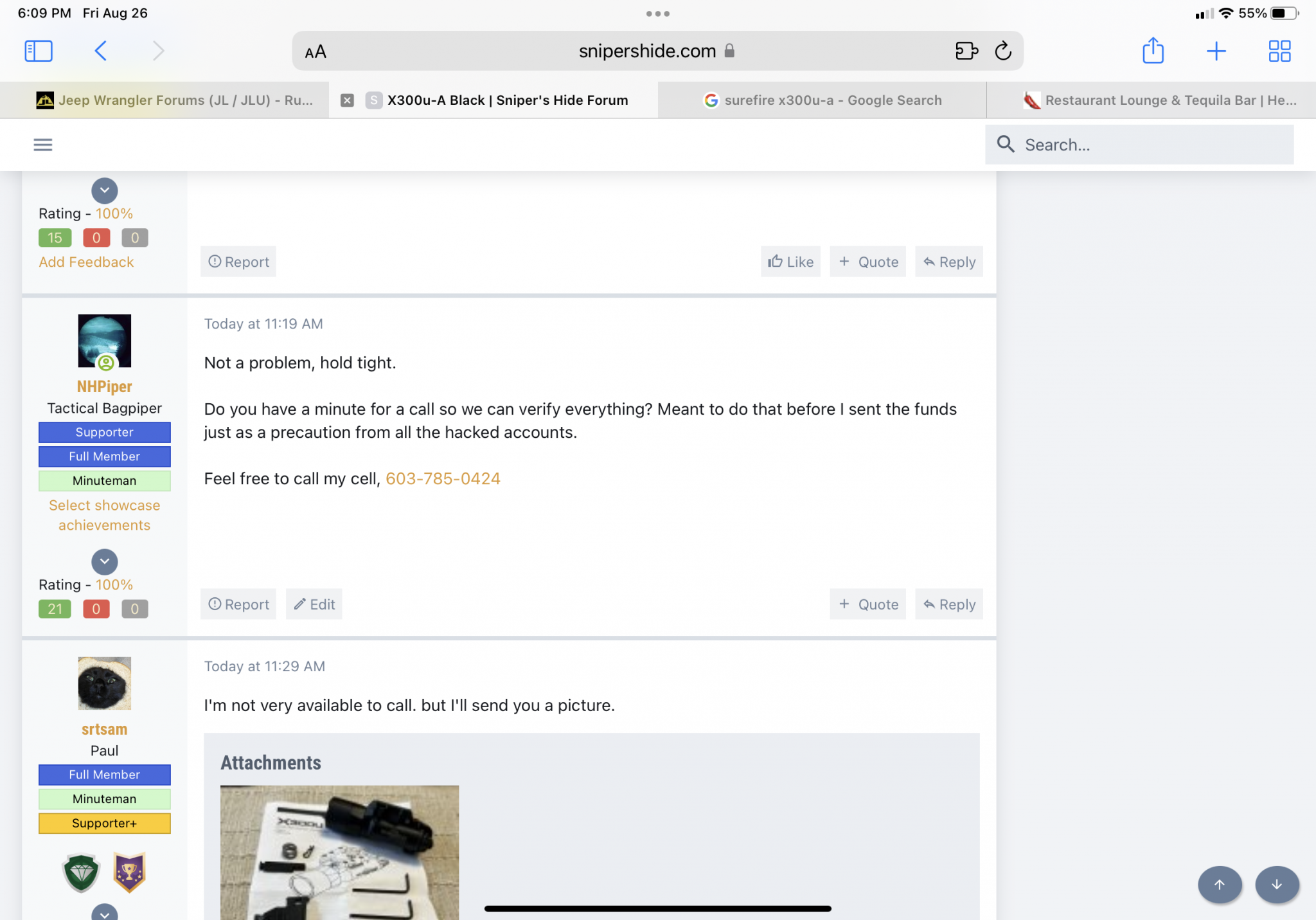Screen dimensions: 1316x920
Task: Open Safari sidebar panel icon
Action: (x=39, y=51)
